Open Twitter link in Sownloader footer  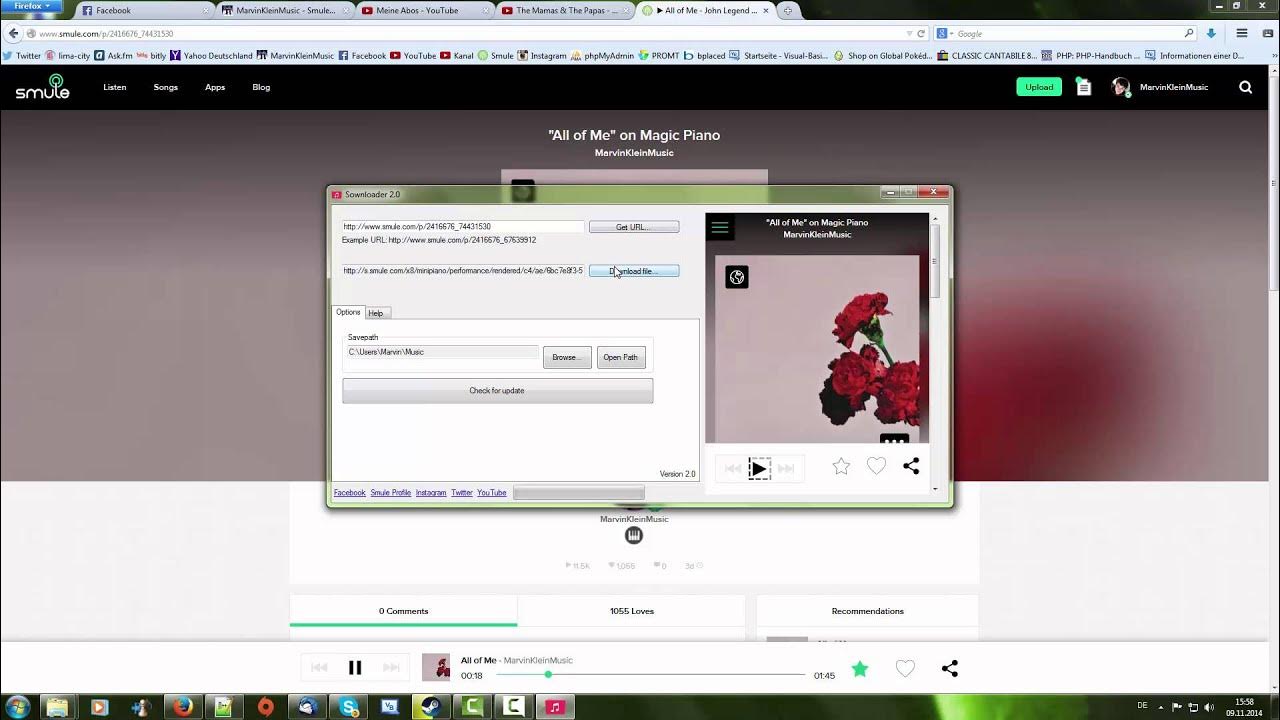click(462, 493)
